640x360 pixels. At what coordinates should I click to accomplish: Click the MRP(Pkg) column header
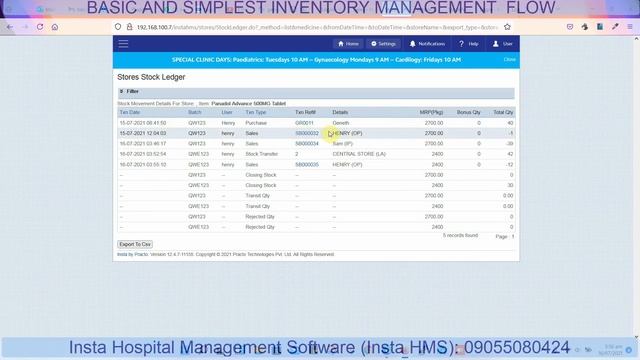pyautogui.click(x=431, y=112)
